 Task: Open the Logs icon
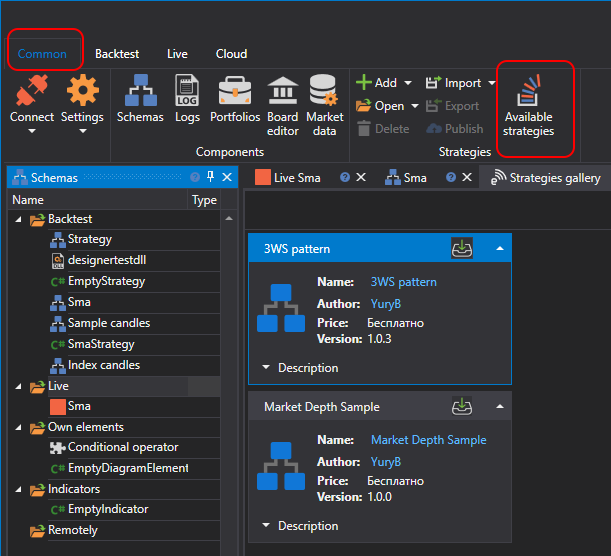point(187,90)
